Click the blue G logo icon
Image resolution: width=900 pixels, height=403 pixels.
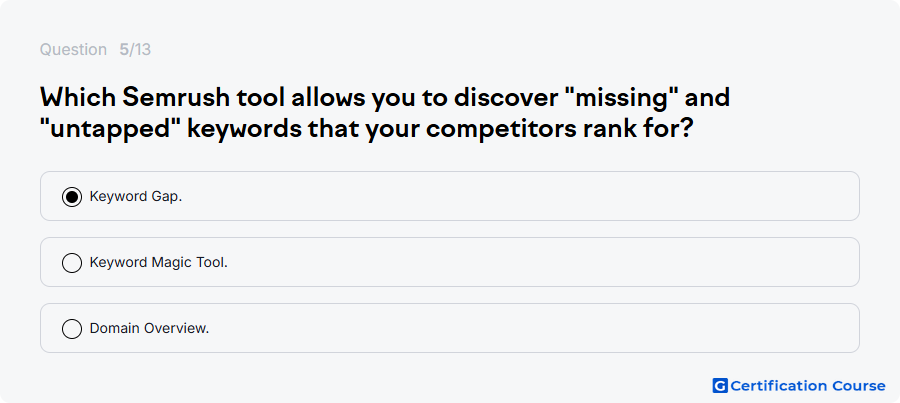tap(720, 386)
